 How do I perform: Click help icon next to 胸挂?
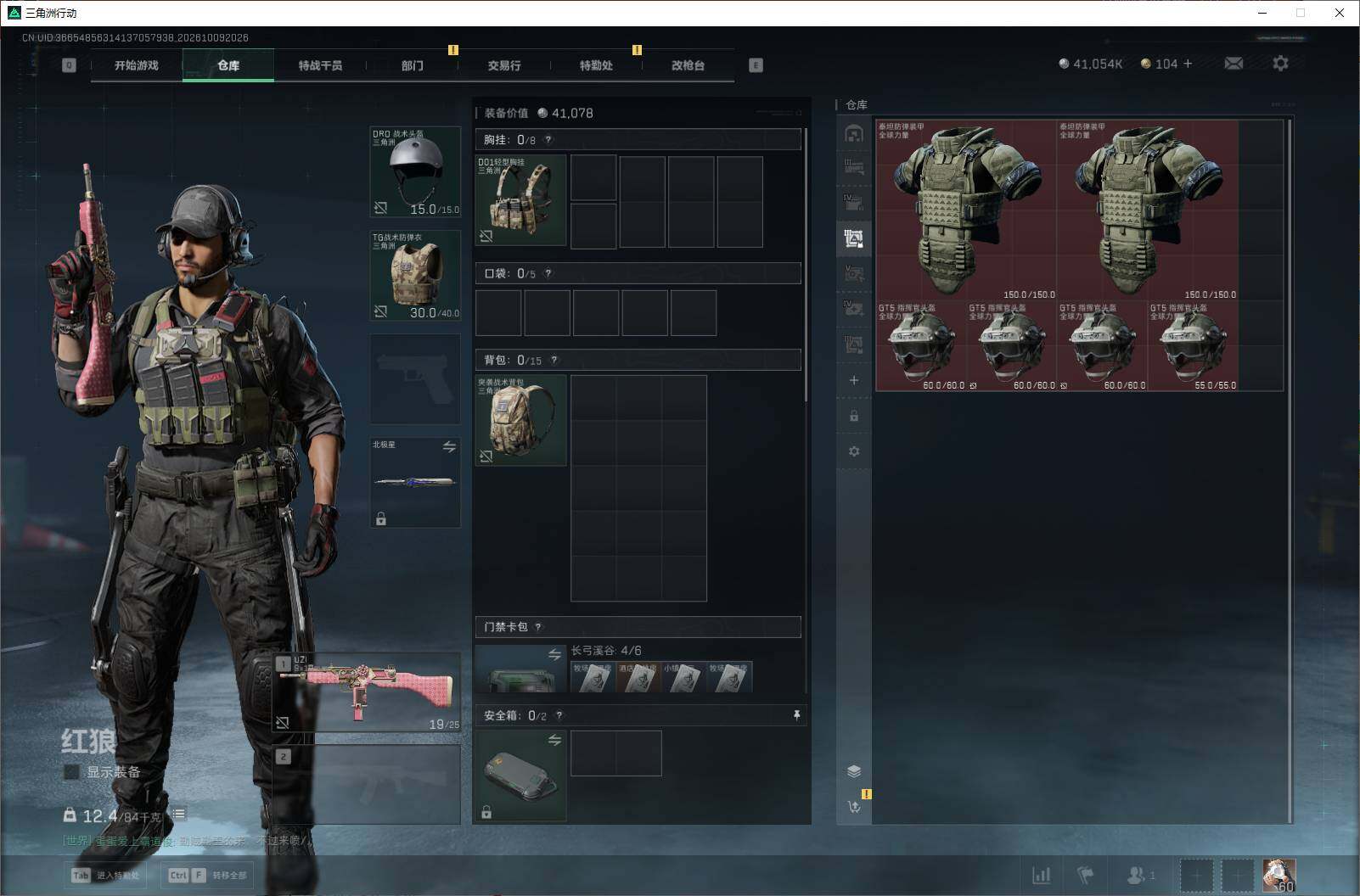(548, 139)
